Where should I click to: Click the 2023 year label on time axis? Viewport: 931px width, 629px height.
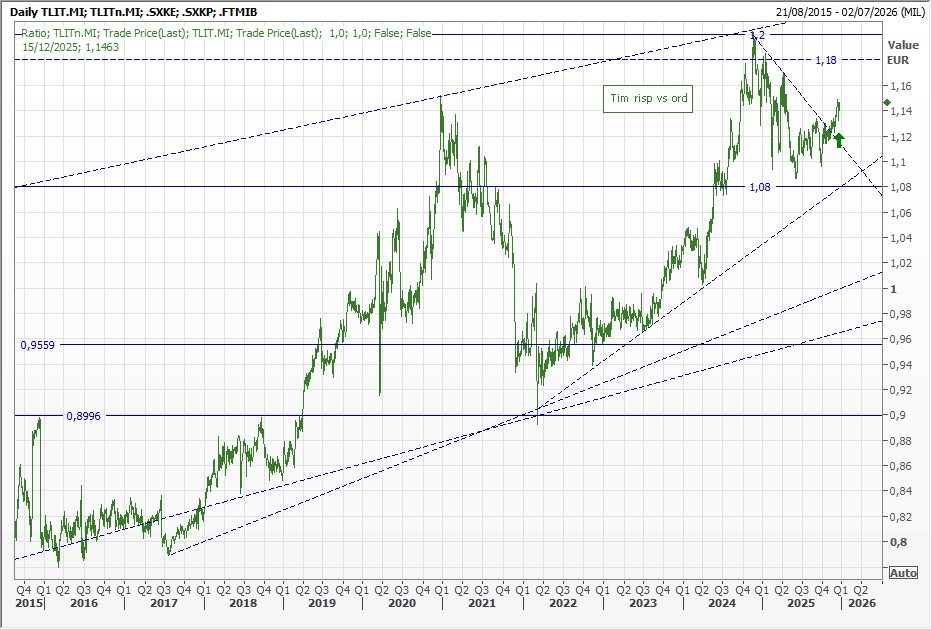[x=642, y=604]
